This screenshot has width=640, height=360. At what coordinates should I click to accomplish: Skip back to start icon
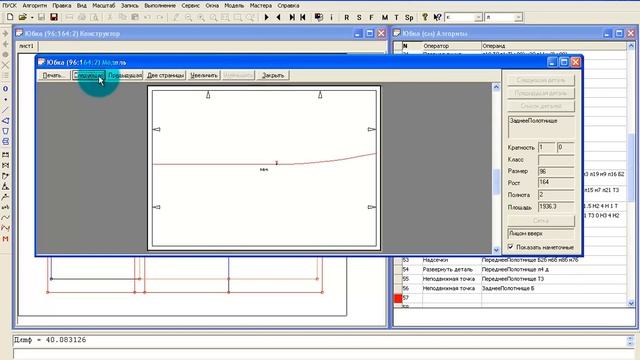point(303,17)
